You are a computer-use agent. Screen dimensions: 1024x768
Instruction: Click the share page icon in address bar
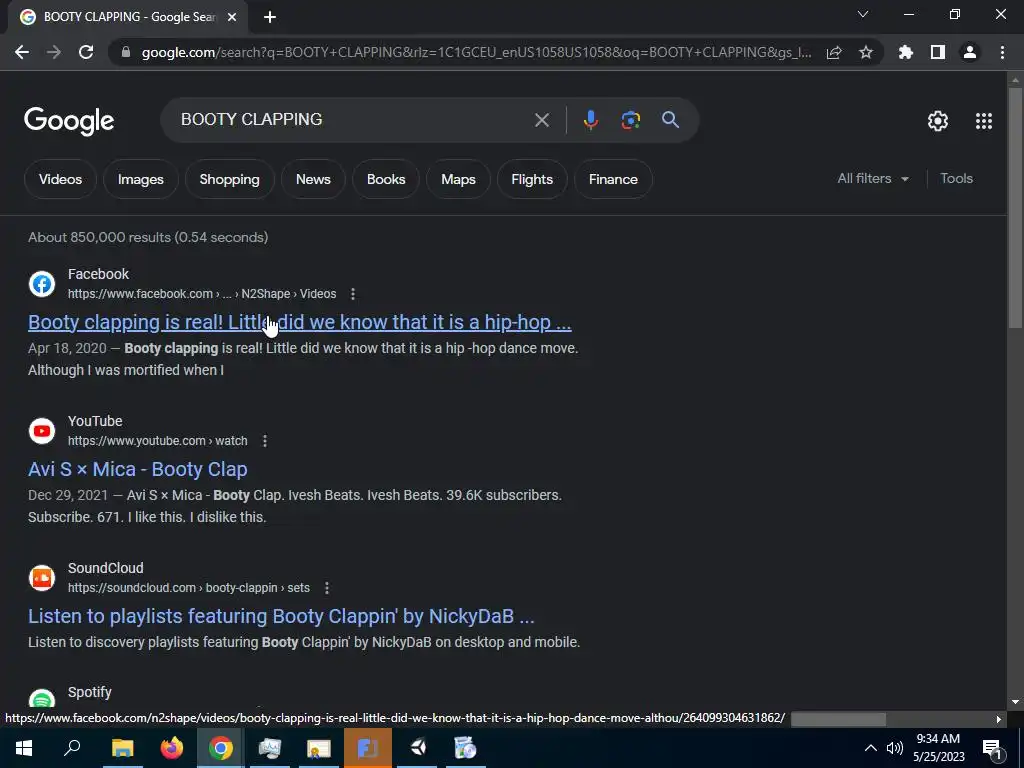(834, 52)
